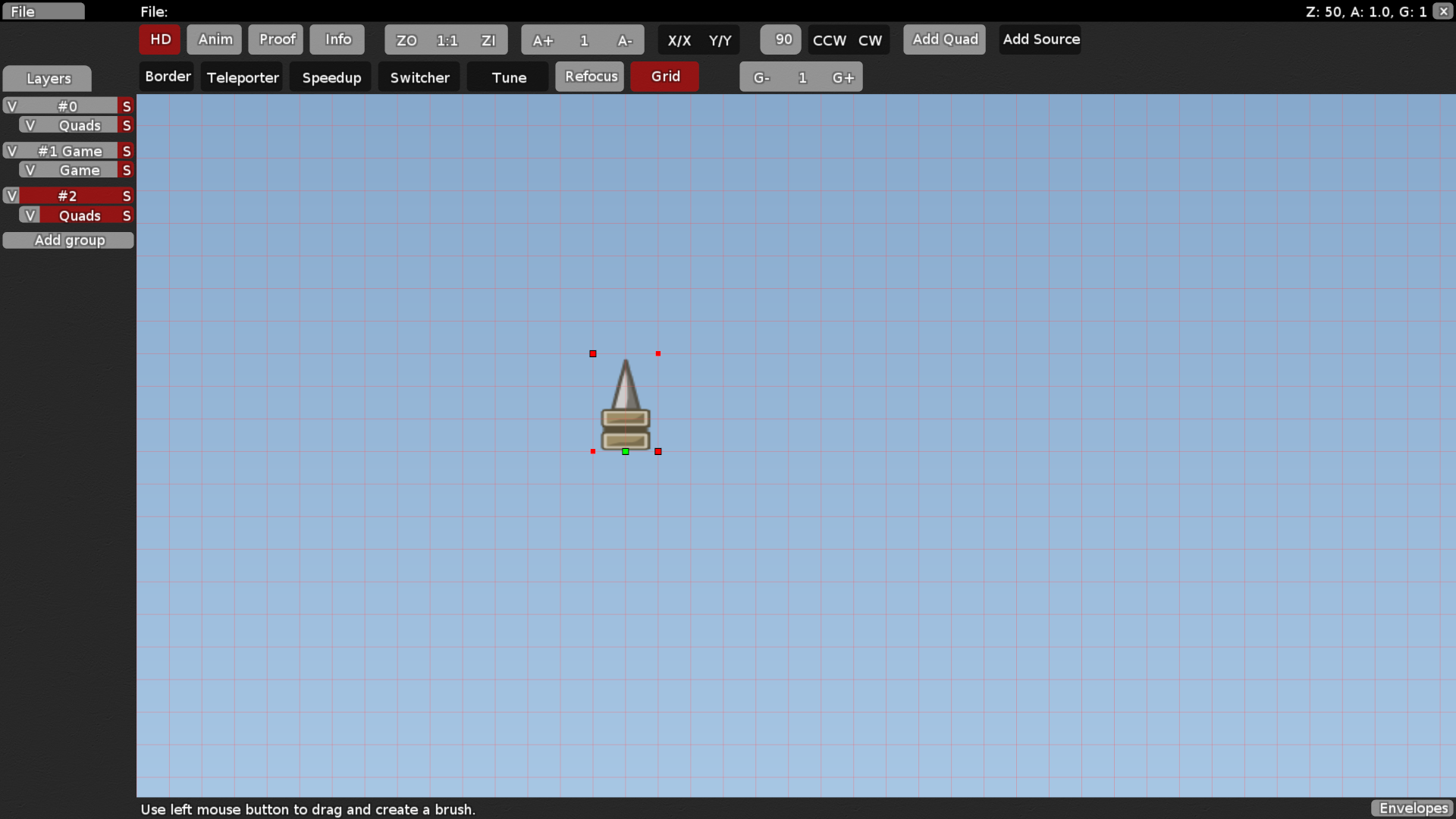Screen dimensions: 1456x819
Task: Flip the quad horizontally with X/X
Action: click(679, 40)
